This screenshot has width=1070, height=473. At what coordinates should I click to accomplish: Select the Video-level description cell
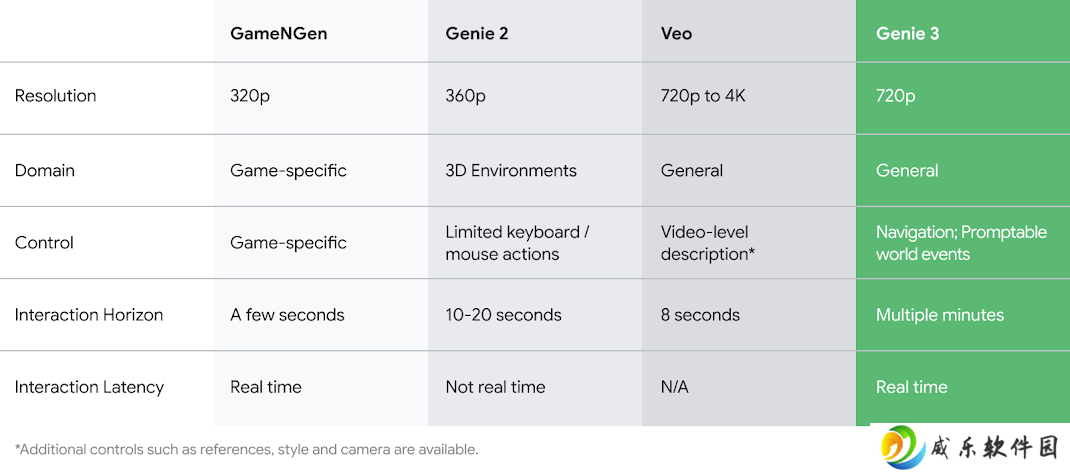pyautogui.click(x=707, y=243)
